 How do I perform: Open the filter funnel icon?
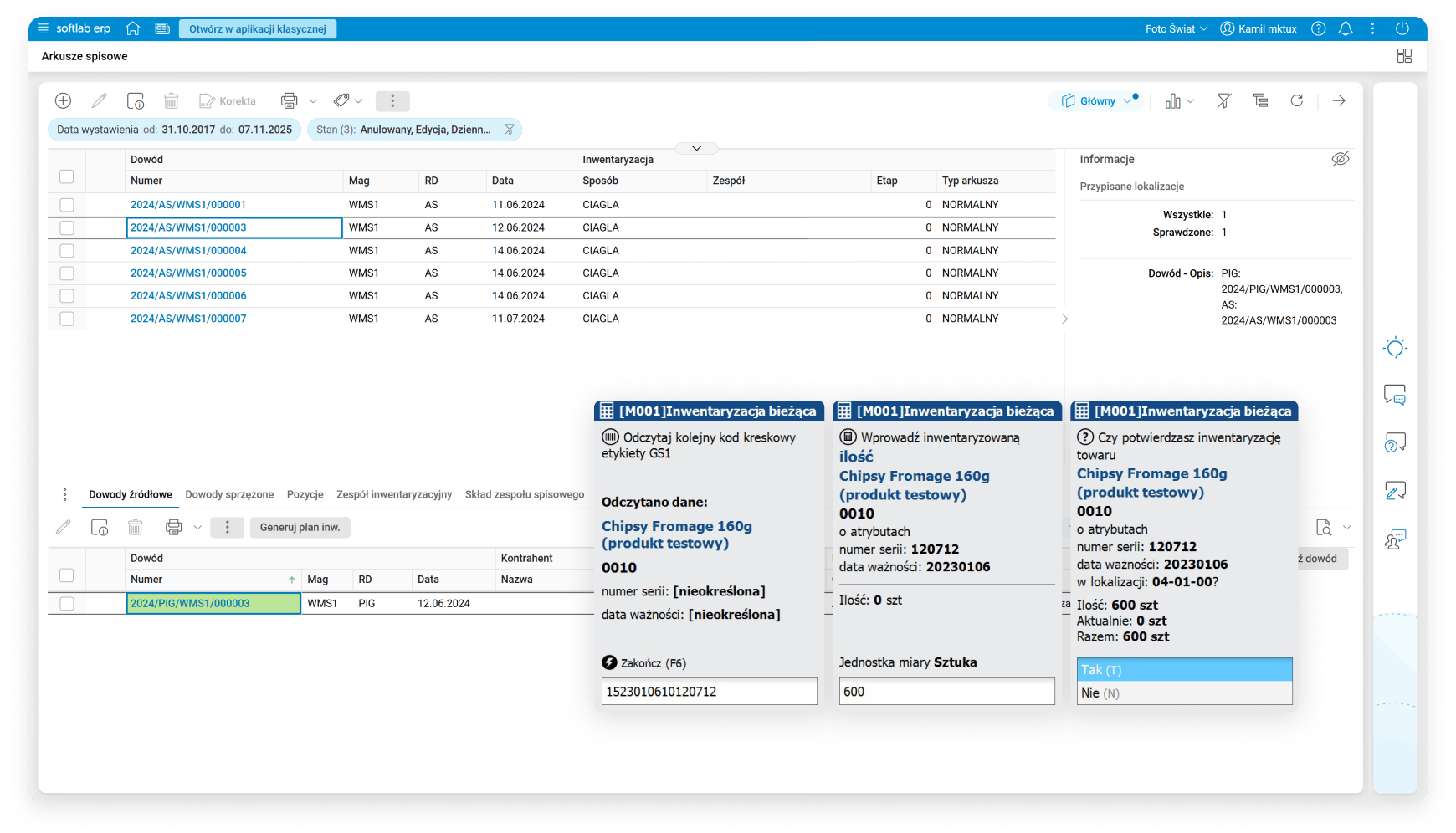click(x=1223, y=101)
